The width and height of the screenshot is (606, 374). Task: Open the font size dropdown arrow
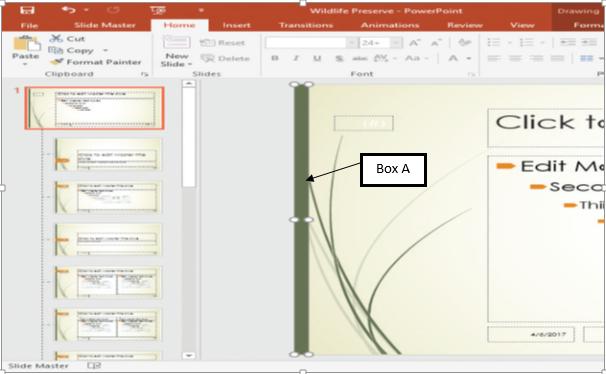coord(396,42)
